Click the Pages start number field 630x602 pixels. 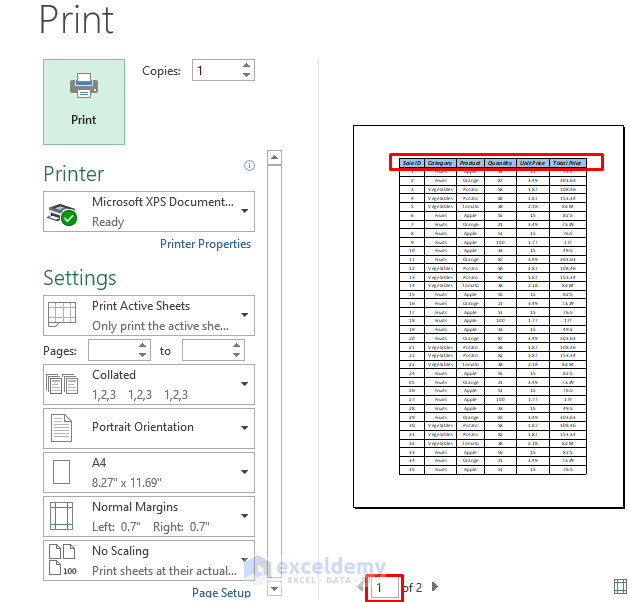(113, 350)
